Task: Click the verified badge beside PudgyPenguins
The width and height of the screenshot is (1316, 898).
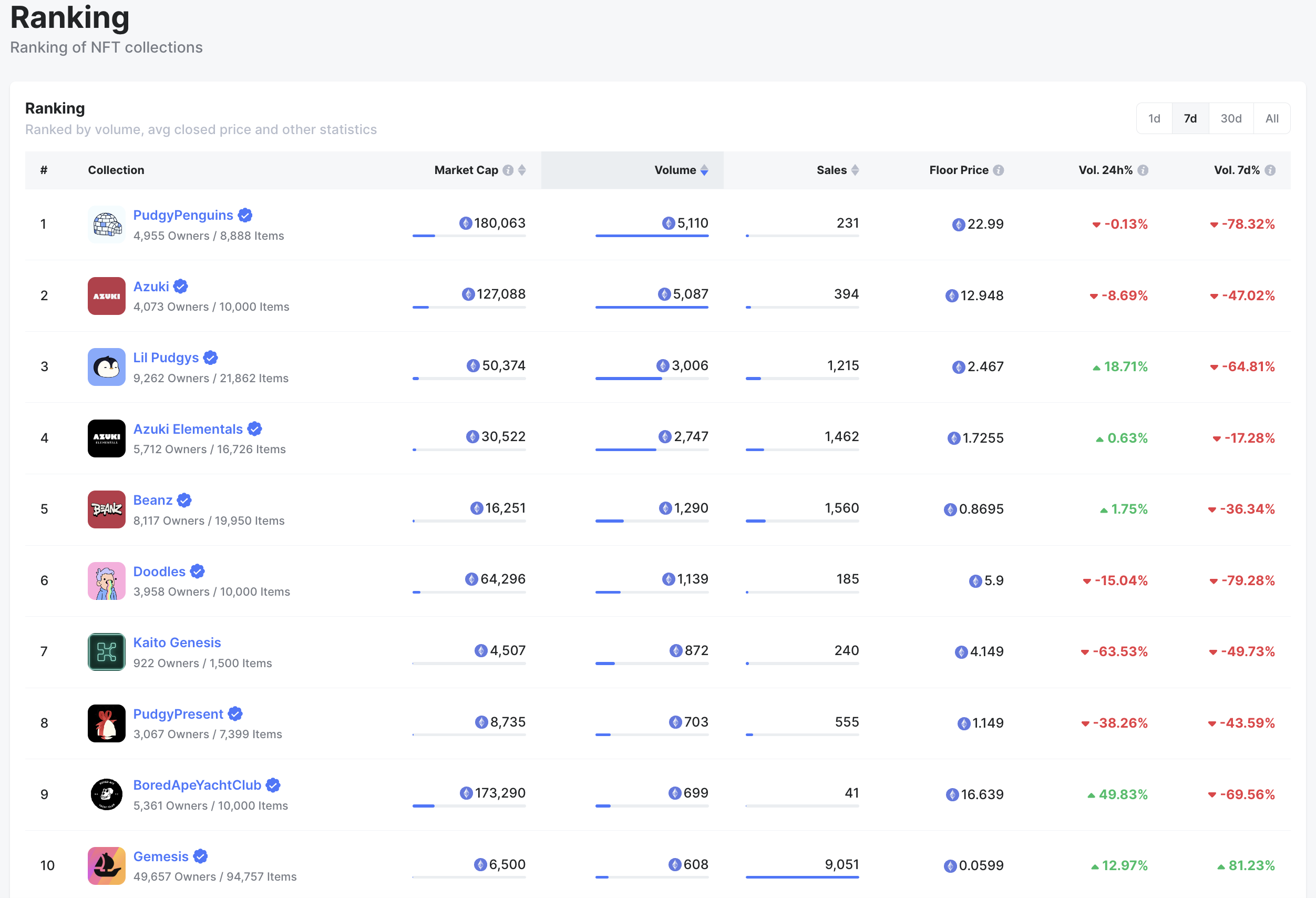Action: point(245,215)
